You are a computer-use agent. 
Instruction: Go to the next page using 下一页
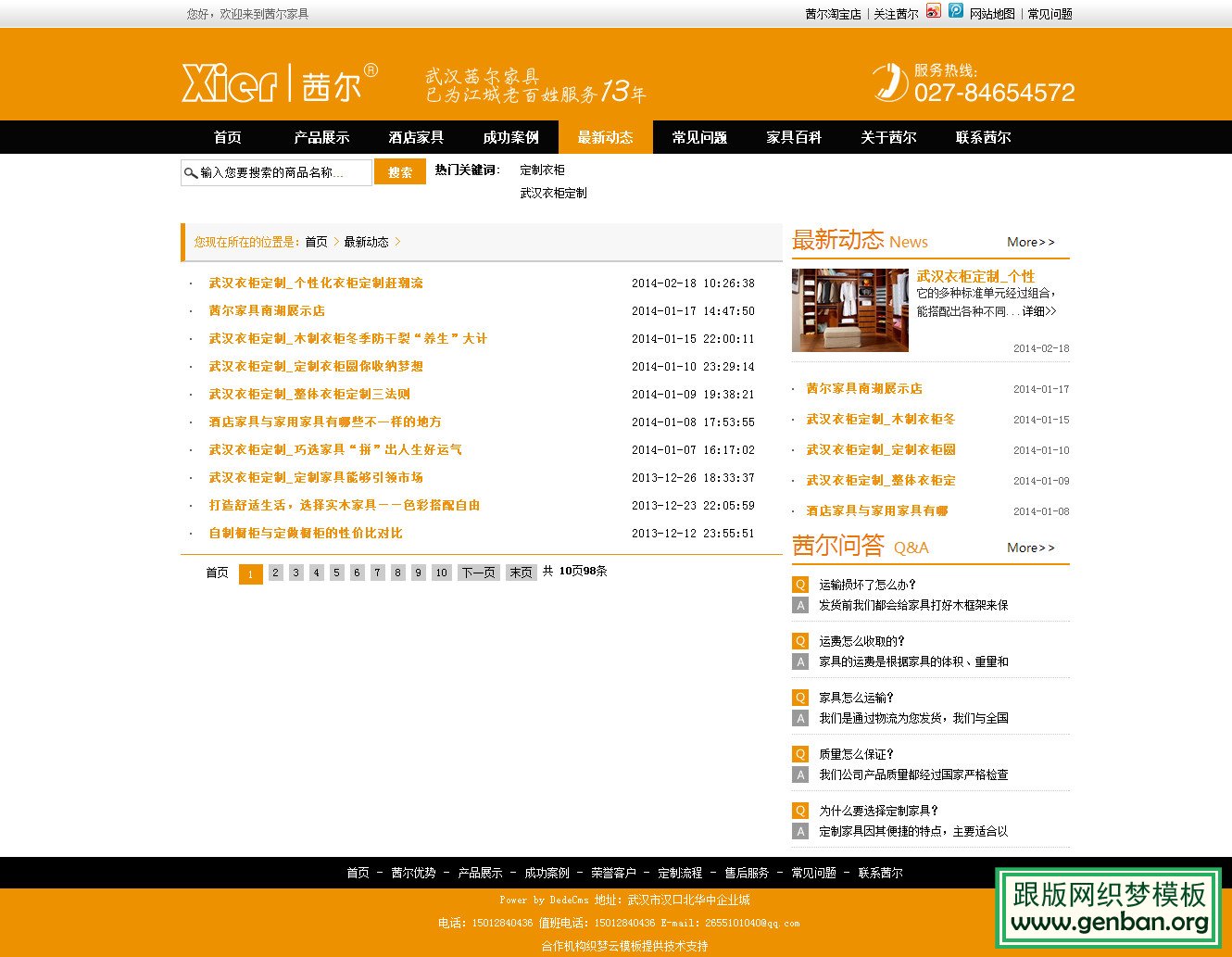click(477, 573)
